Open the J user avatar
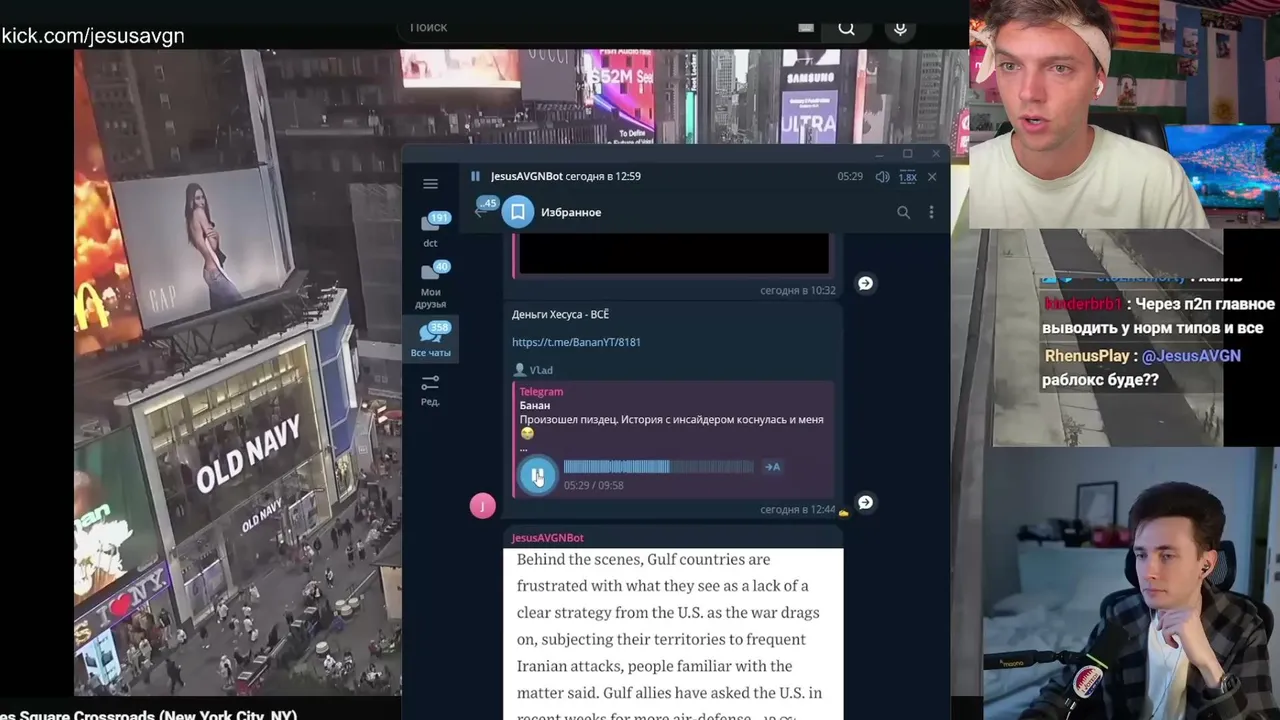 click(482, 506)
